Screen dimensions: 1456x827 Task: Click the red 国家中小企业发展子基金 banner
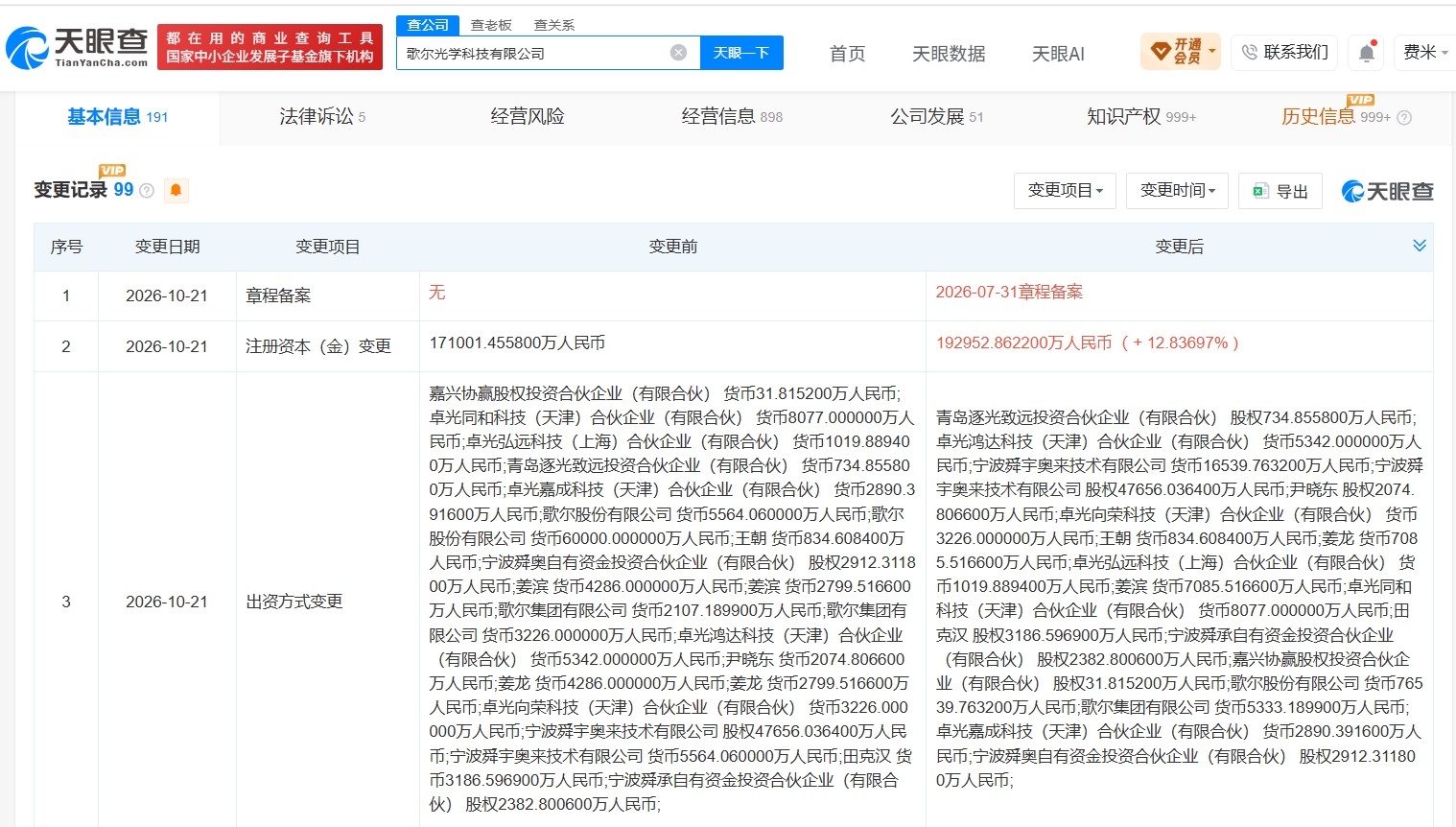(270, 47)
